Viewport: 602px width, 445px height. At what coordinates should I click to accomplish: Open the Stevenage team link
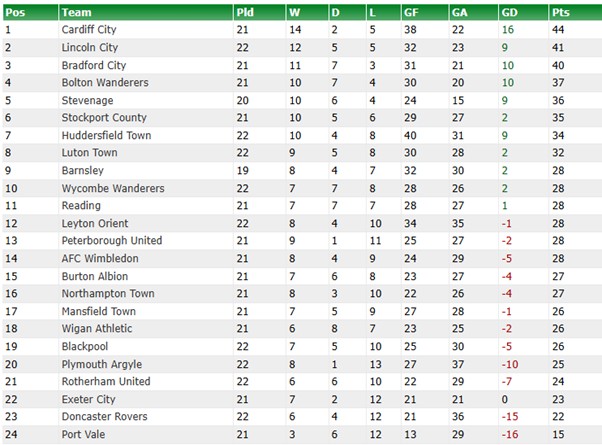(x=87, y=100)
